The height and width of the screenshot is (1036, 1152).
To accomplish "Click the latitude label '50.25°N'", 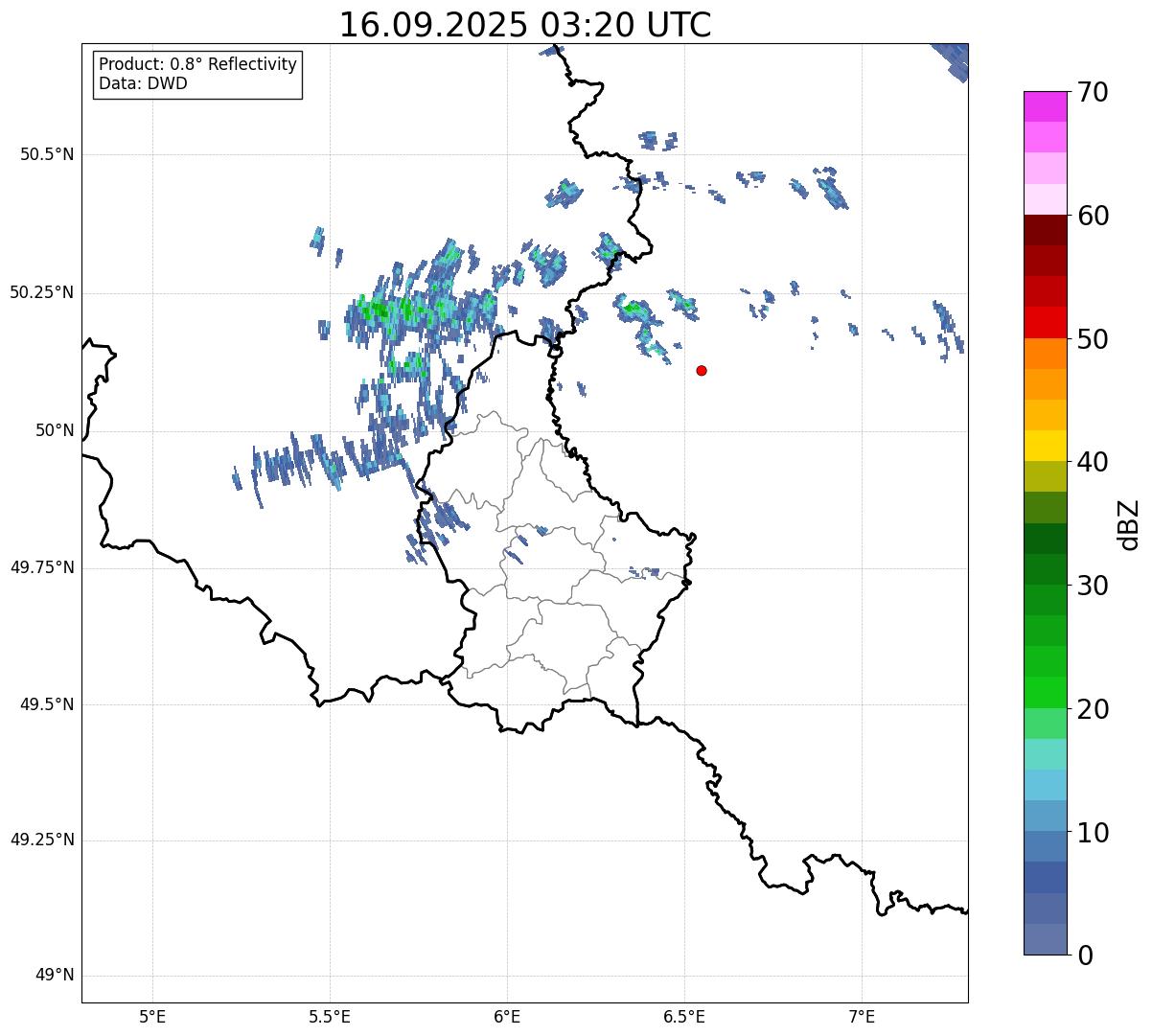I will point(41,292).
